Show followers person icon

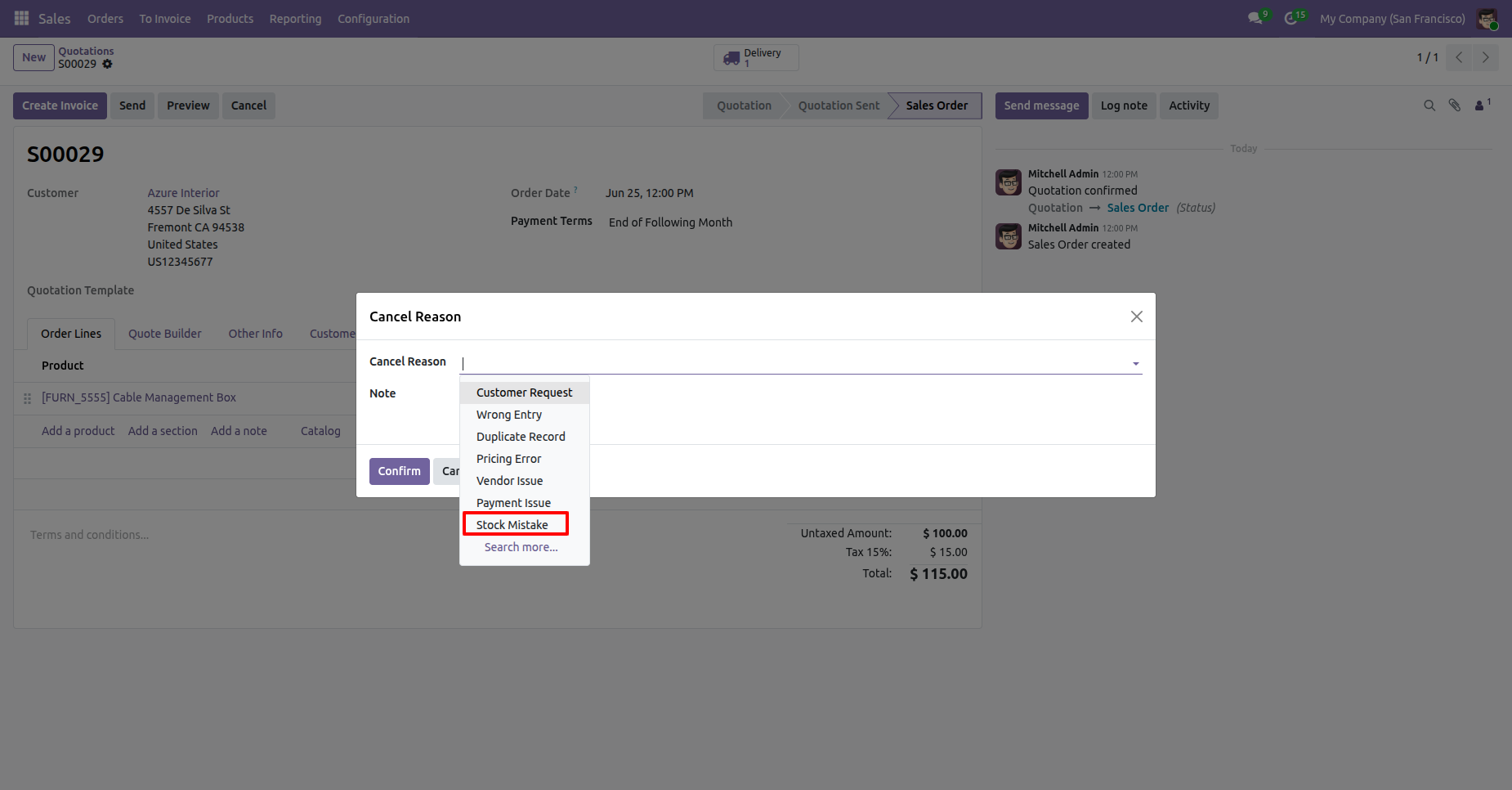point(1481,105)
